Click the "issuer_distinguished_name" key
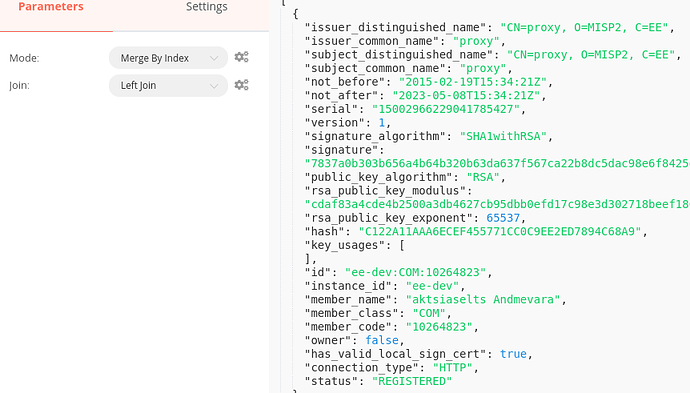 tap(395, 27)
